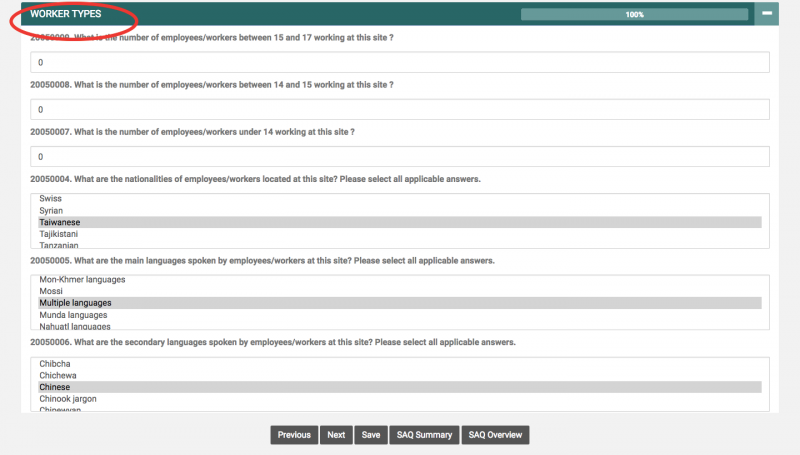Click the 100% progress bar
The height and width of the screenshot is (455, 800).
(634, 15)
